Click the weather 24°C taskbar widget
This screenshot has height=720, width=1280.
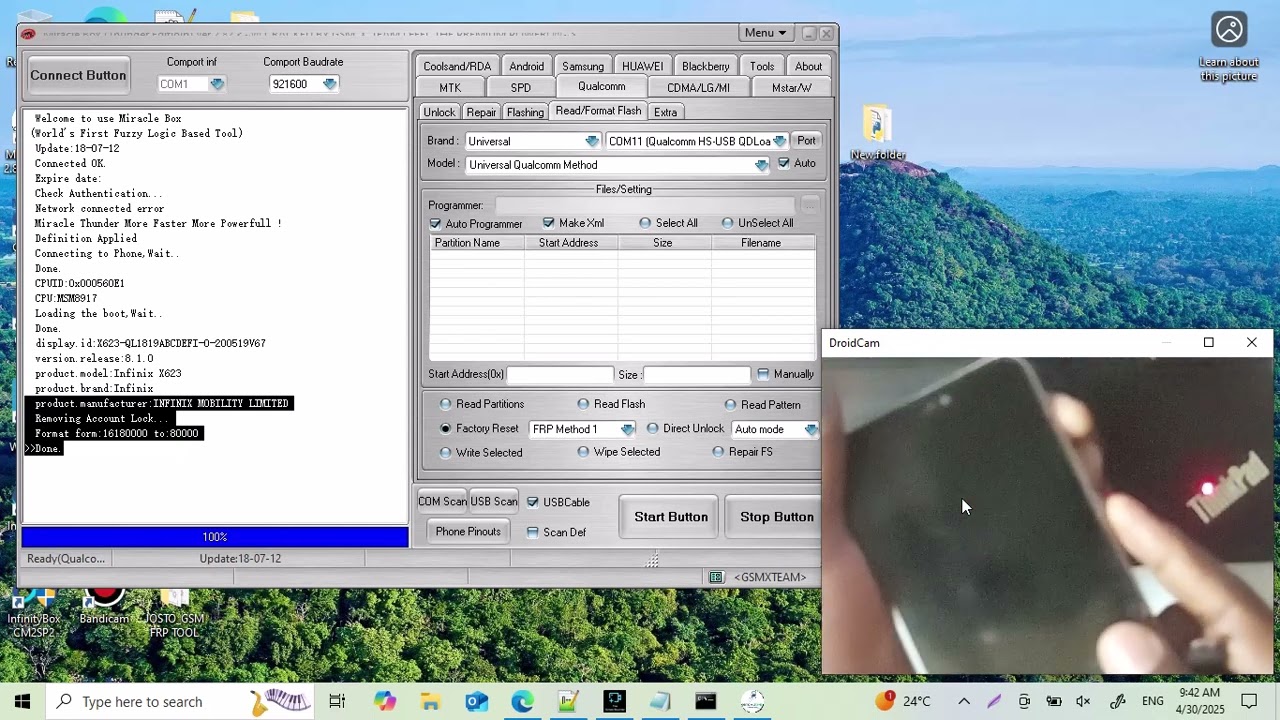pos(903,701)
